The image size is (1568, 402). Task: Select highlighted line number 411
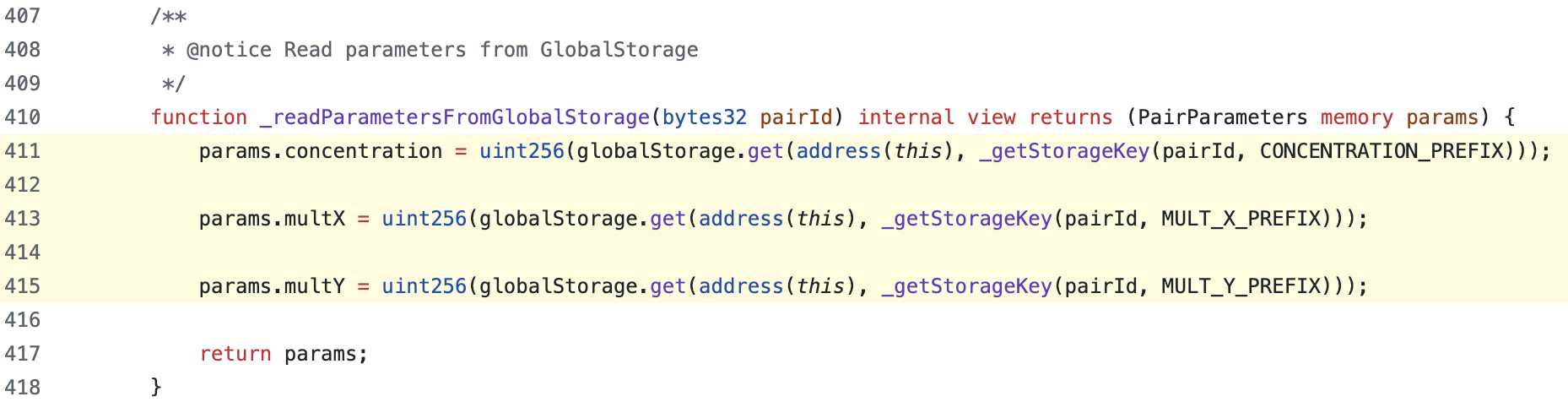click(x=22, y=151)
